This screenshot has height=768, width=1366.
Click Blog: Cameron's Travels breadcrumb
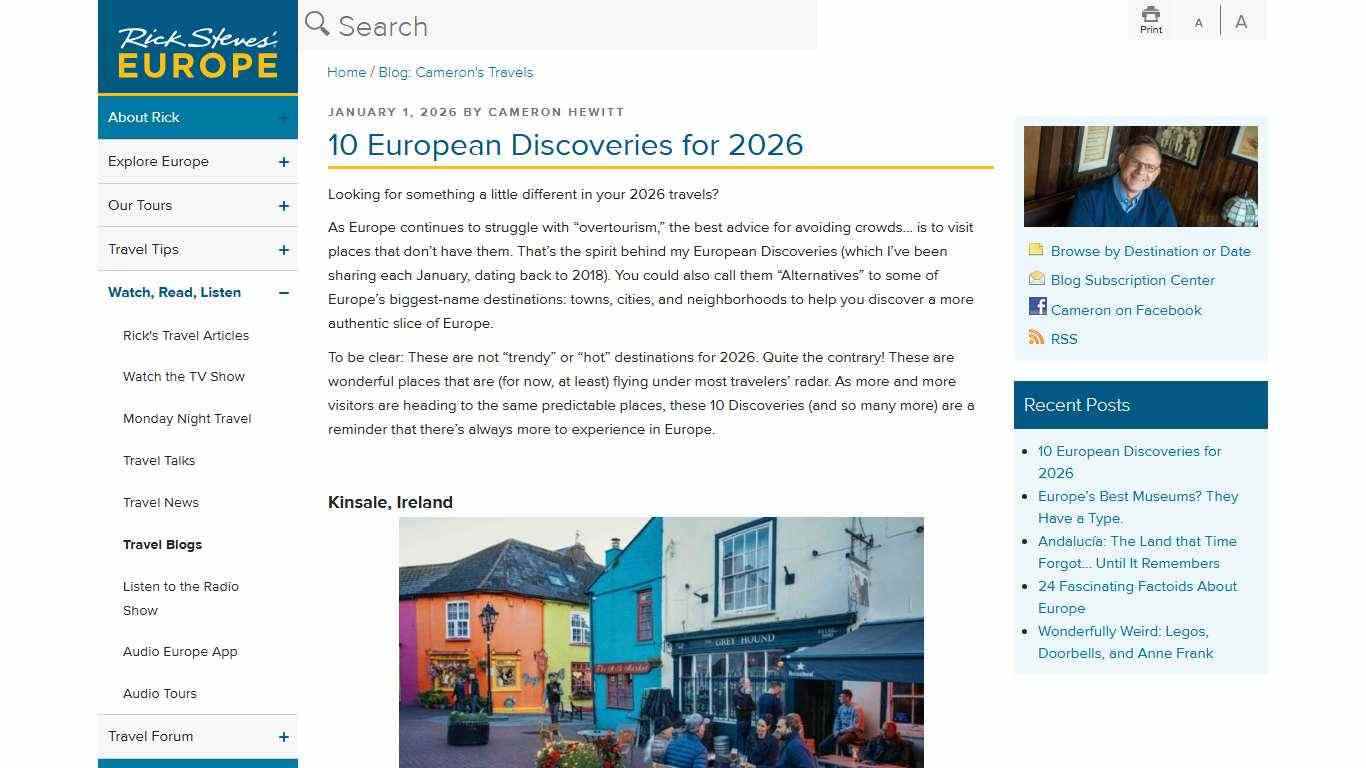tap(455, 72)
